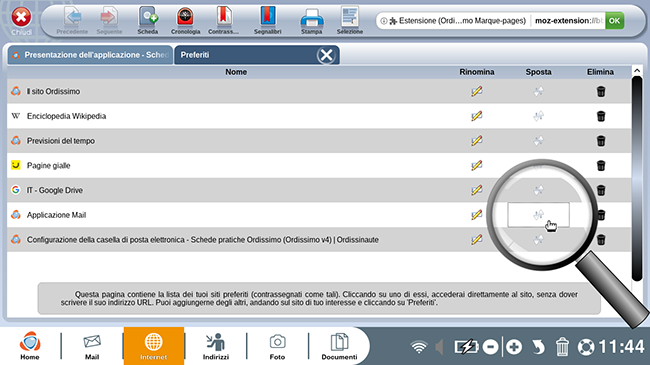650x365 pixels.
Task: Click the Sposta column header
Action: click(x=538, y=72)
